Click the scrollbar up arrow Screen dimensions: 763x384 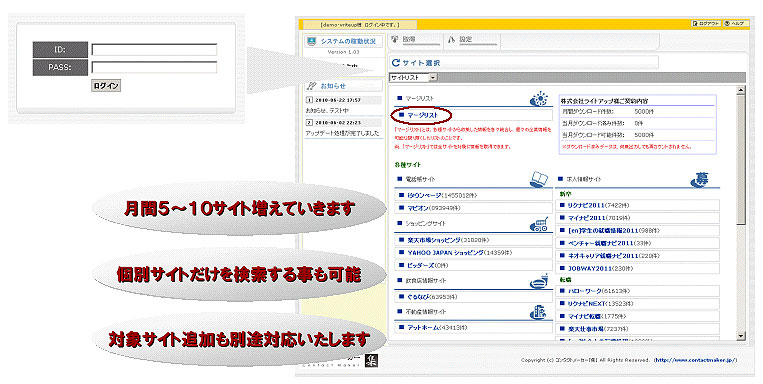click(741, 91)
